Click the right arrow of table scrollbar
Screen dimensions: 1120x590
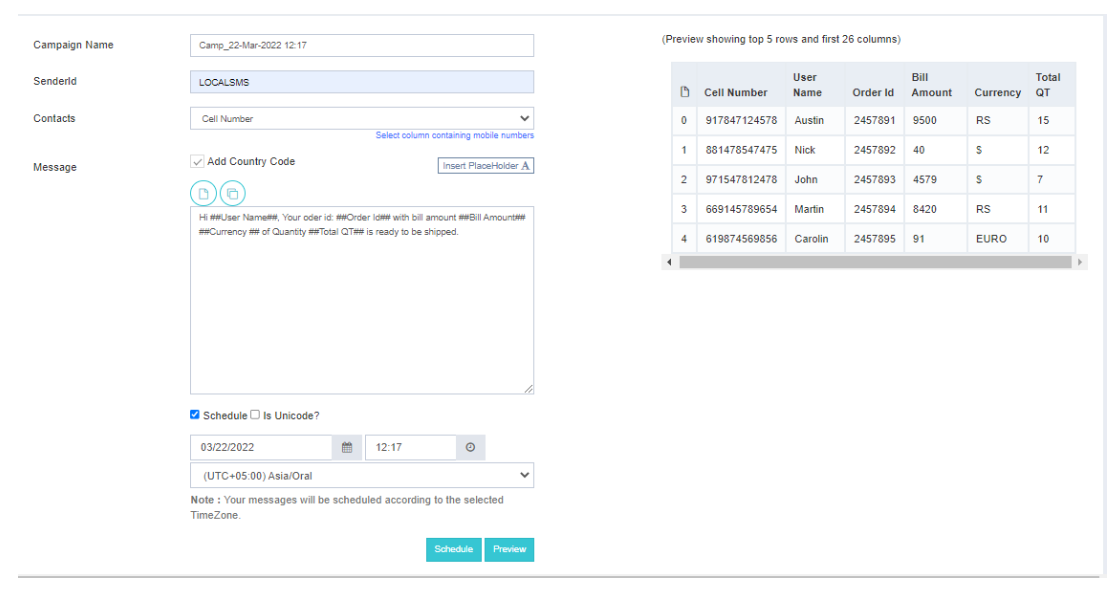1080,262
